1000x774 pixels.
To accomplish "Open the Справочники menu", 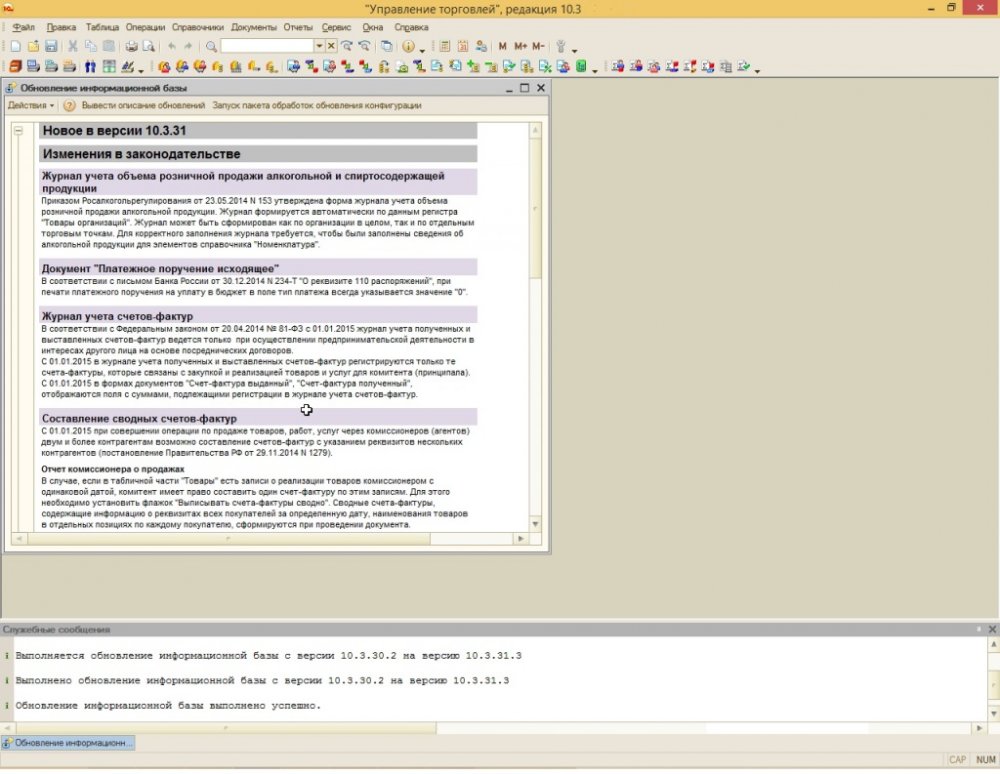I will [198, 27].
